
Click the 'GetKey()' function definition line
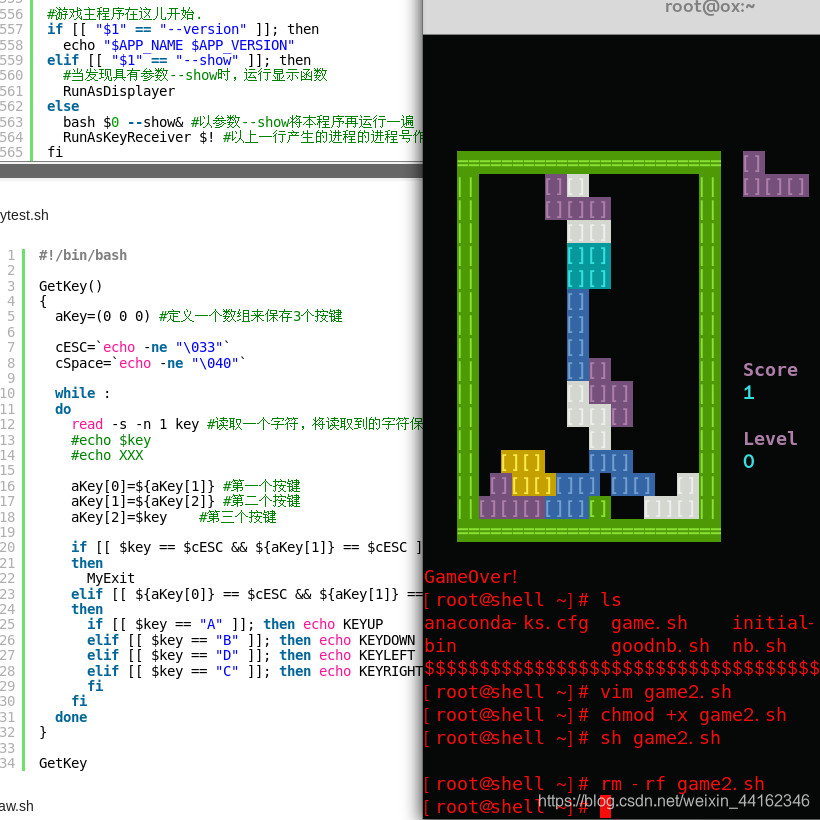(x=70, y=286)
